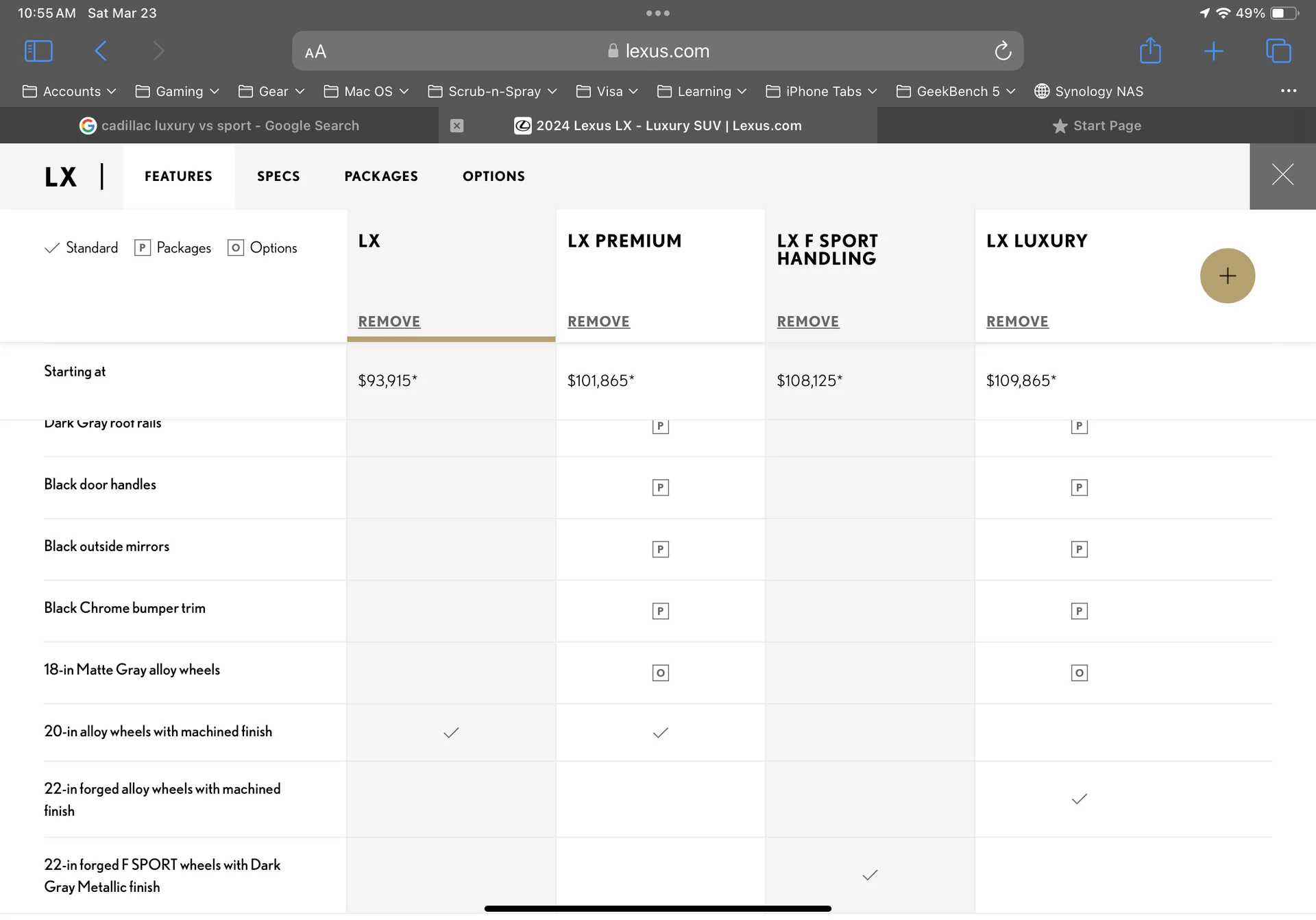
Task: Check the battery status indicator
Action: [1284, 13]
